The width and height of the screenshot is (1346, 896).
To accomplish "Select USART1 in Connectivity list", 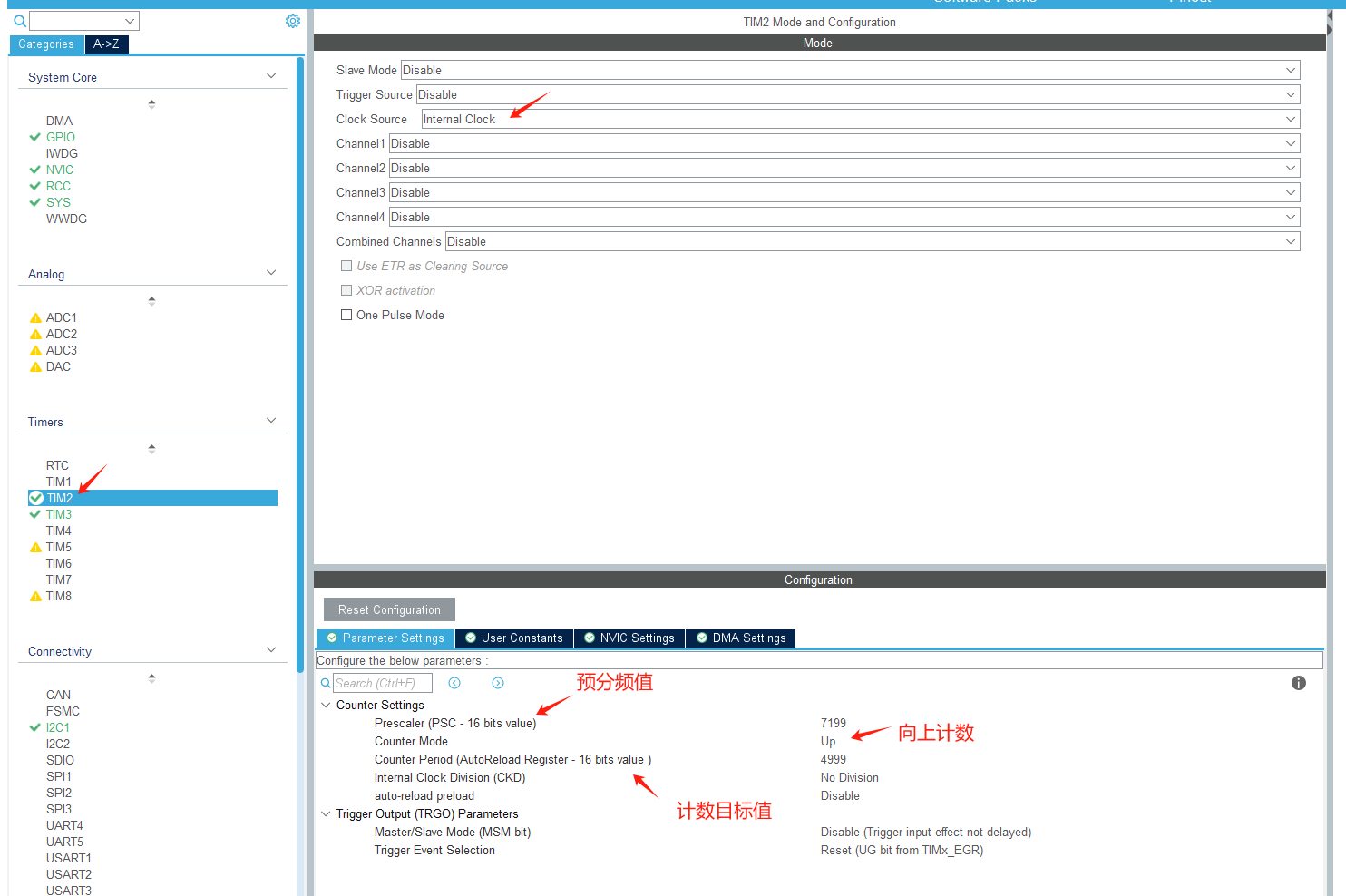I will [x=69, y=858].
